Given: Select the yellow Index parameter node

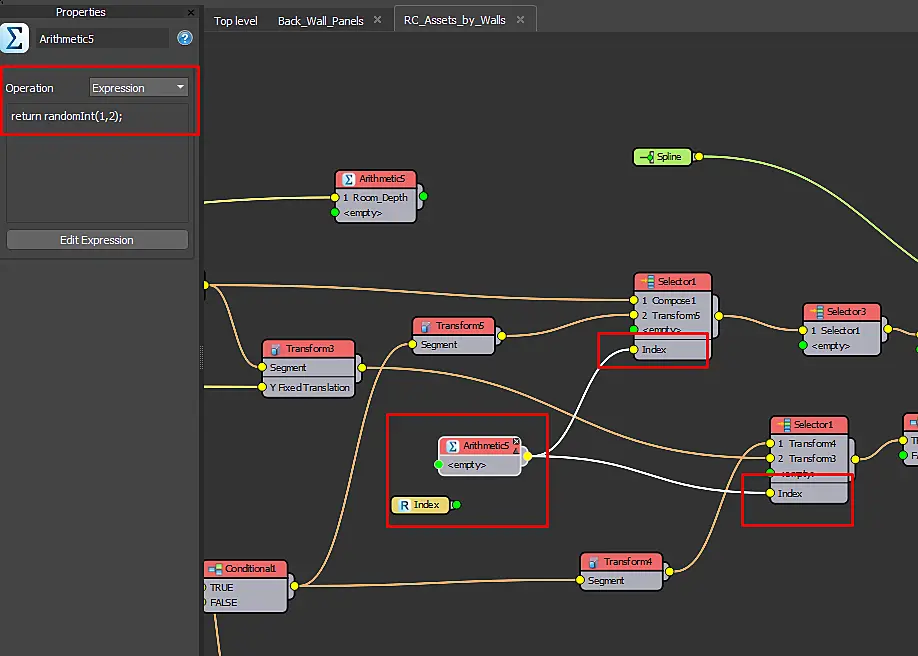Looking at the screenshot, I should (420, 505).
